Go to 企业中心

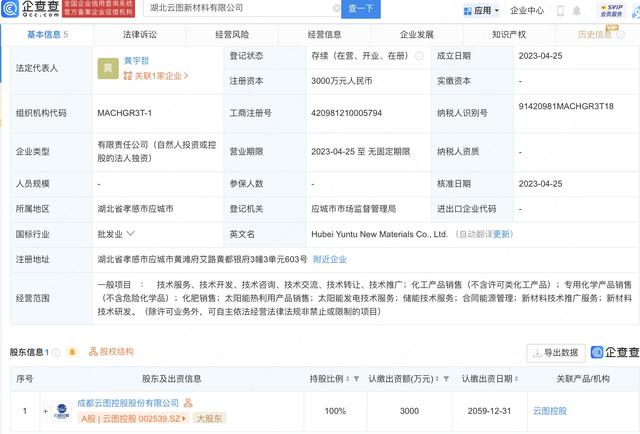click(527, 11)
